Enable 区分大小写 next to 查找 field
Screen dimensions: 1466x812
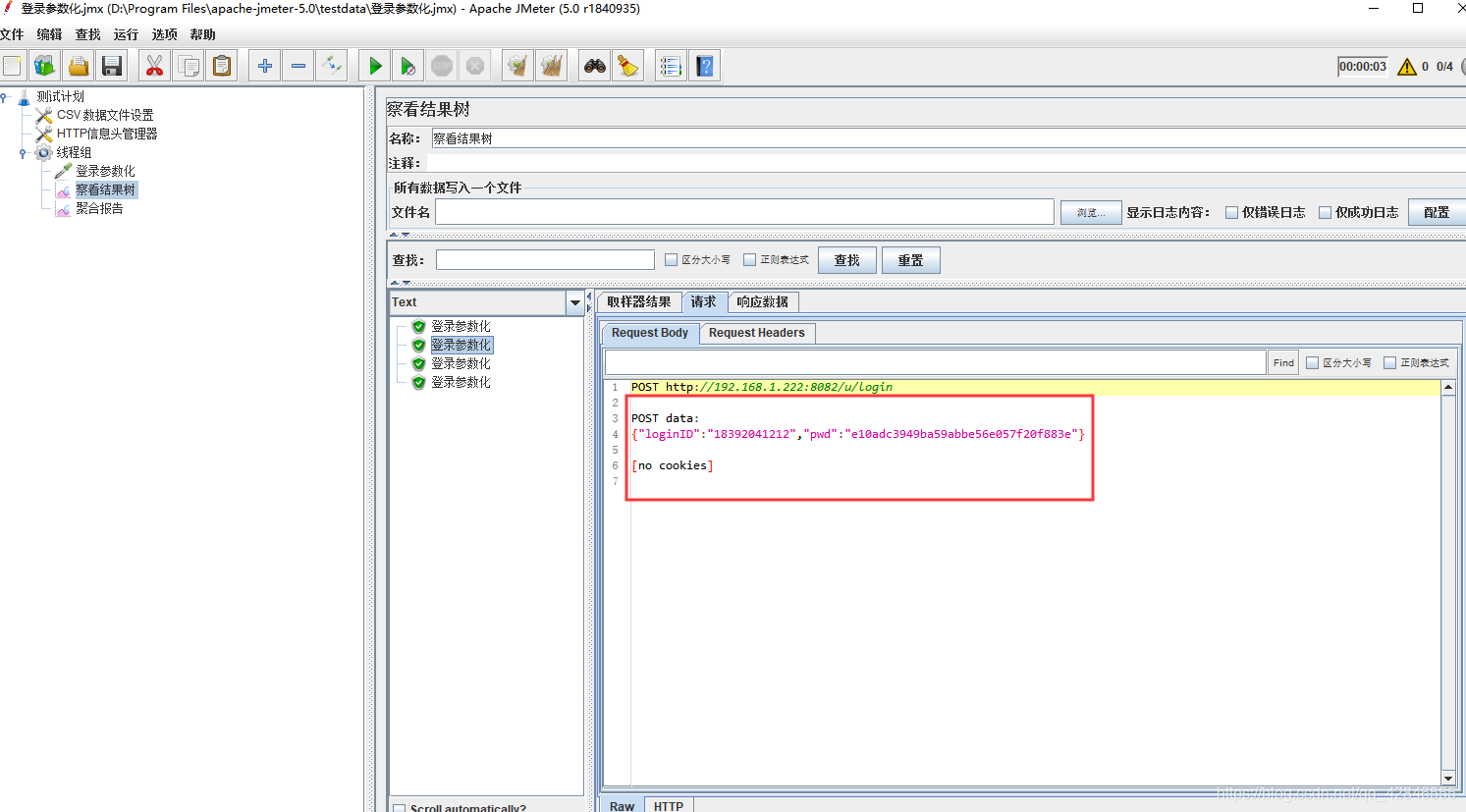pyautogui.click(x=671, y=260)
